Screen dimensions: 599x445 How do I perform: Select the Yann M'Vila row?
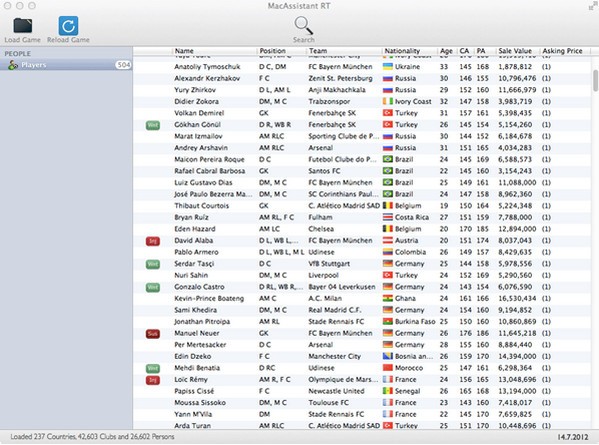pyautogui.click(x=362, y=414)
